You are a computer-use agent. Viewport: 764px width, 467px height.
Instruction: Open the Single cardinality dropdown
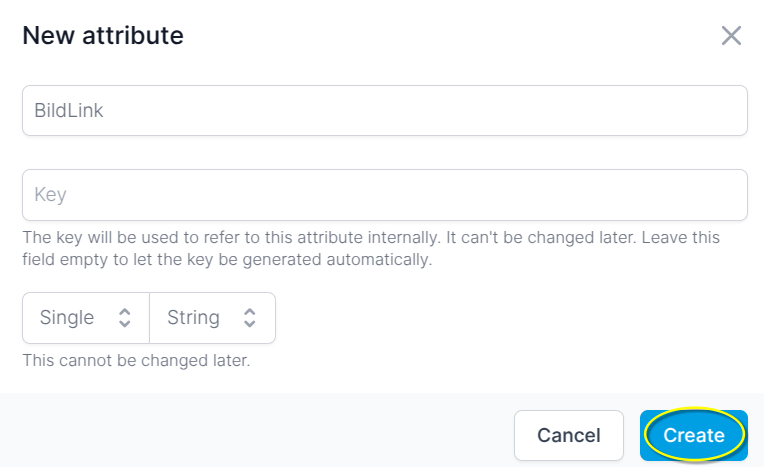click(x=86, y=318)
